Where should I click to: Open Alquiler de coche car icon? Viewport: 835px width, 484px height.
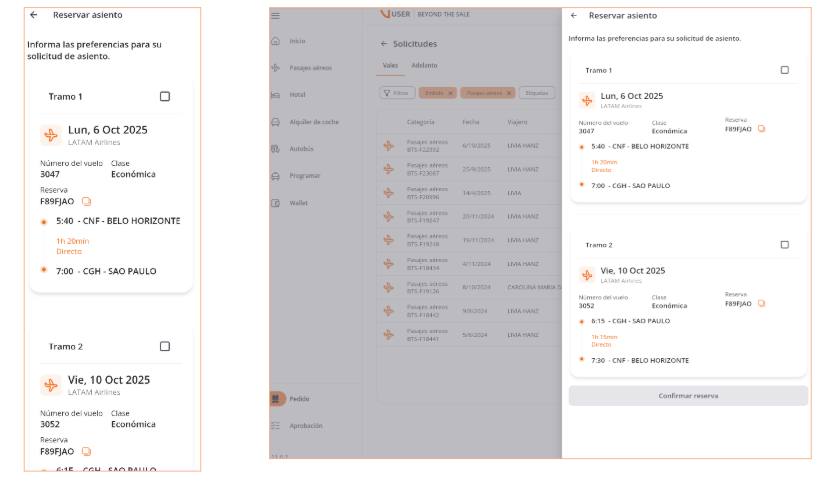(275, 122)
